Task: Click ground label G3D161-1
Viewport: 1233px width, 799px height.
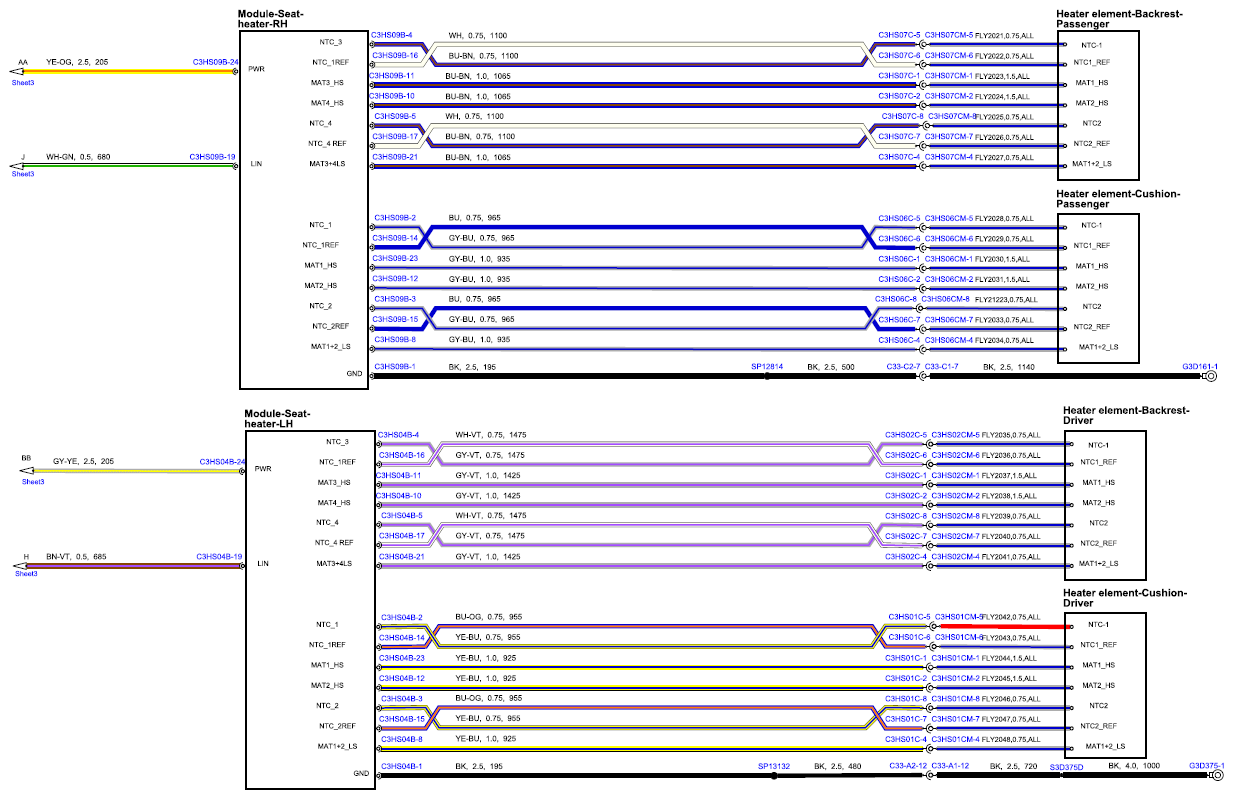Action: click(x=1203, y=367)
